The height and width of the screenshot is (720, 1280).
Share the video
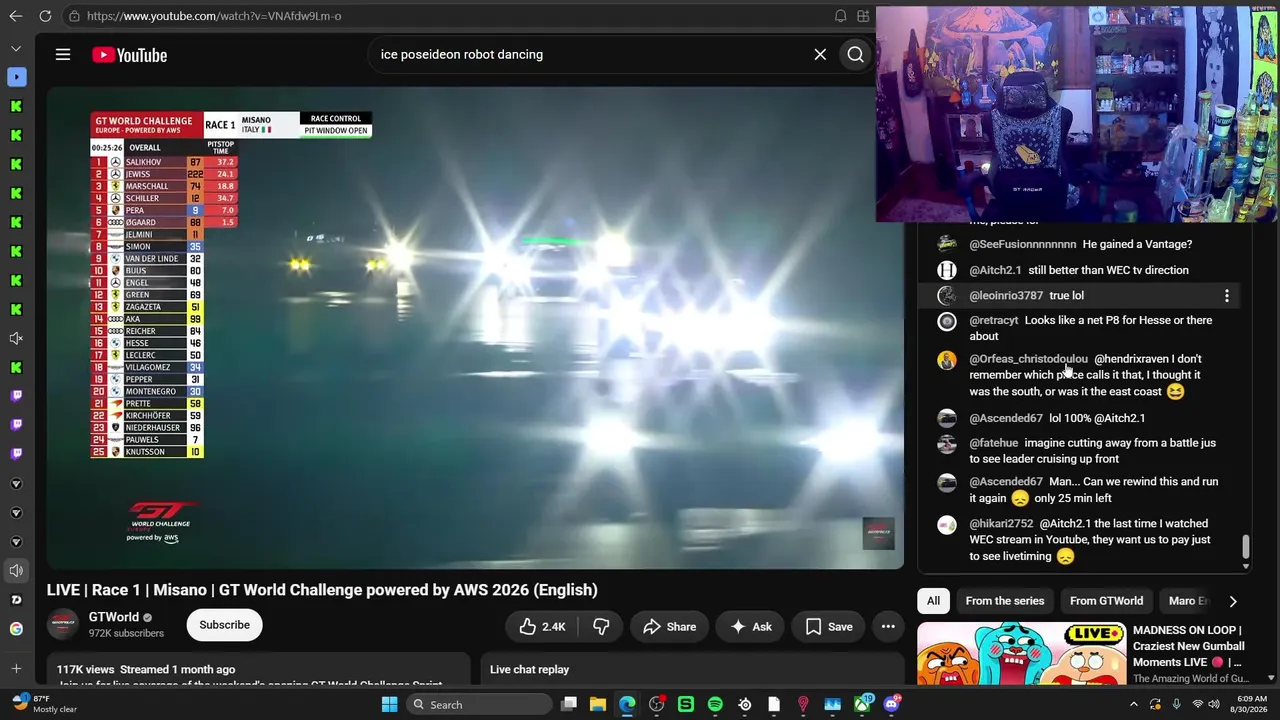[669, 626]
